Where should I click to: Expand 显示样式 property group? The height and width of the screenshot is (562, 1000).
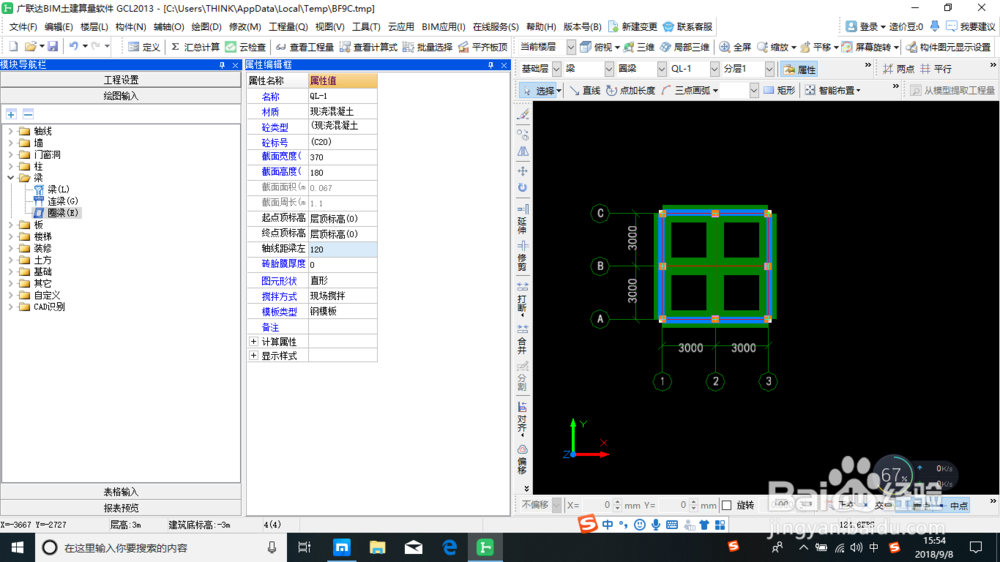point(253,356)
